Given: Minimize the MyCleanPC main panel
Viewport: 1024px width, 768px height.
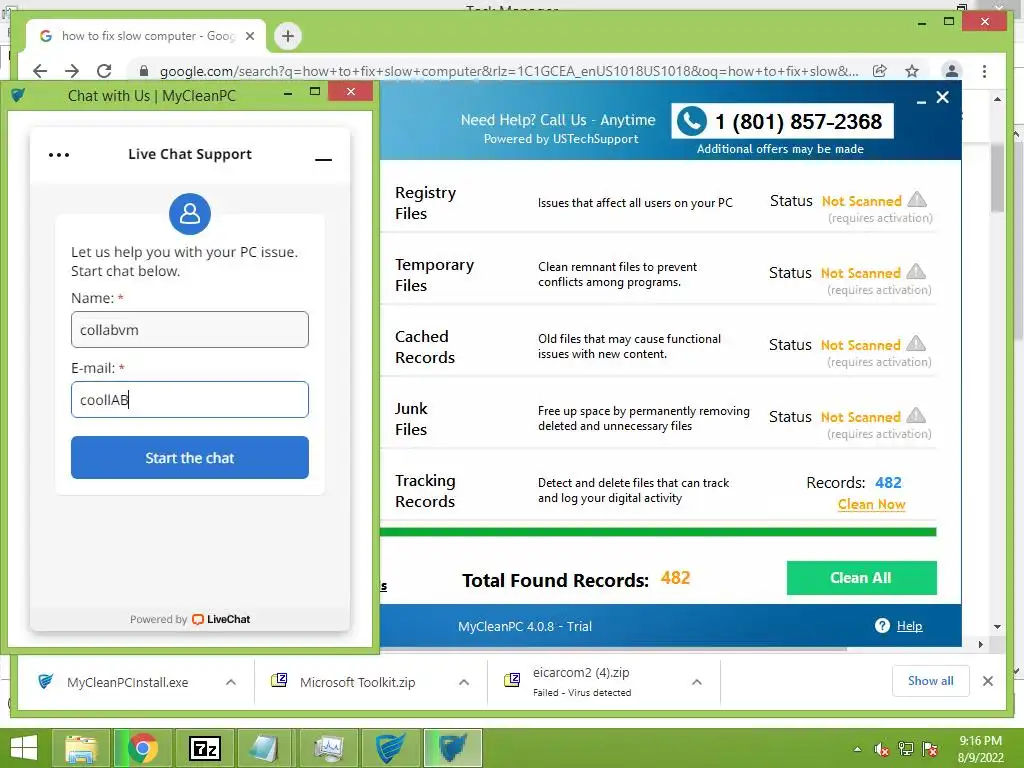Looking at the screenshot, I should [x=921, y=102].
